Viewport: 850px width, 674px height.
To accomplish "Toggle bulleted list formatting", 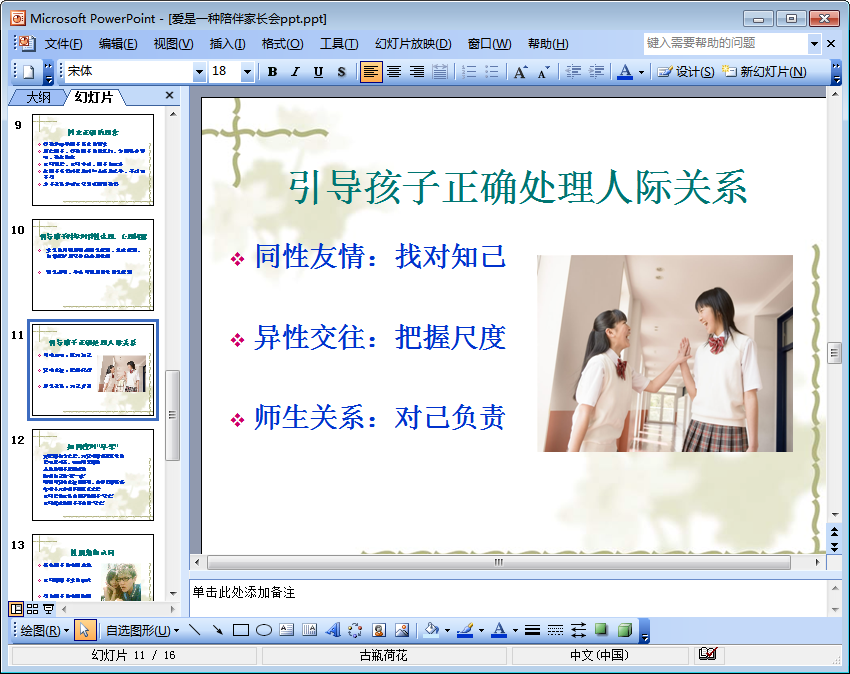I will (492, 72).
